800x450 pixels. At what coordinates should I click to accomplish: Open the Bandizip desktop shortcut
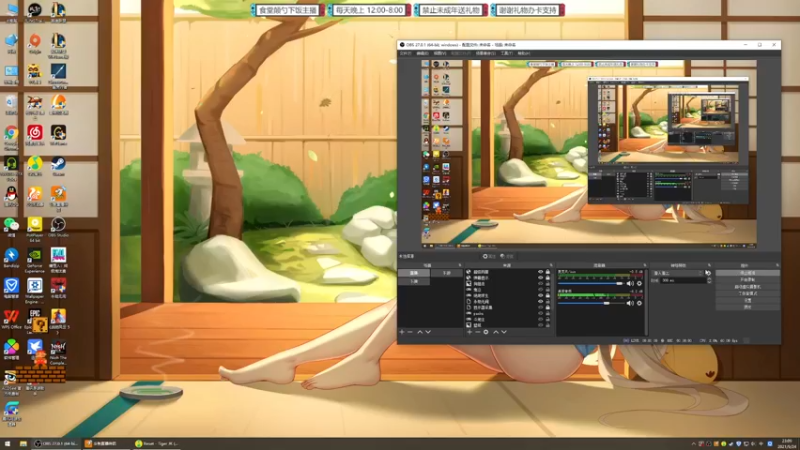pyautogui.click(x=11, y=258)
